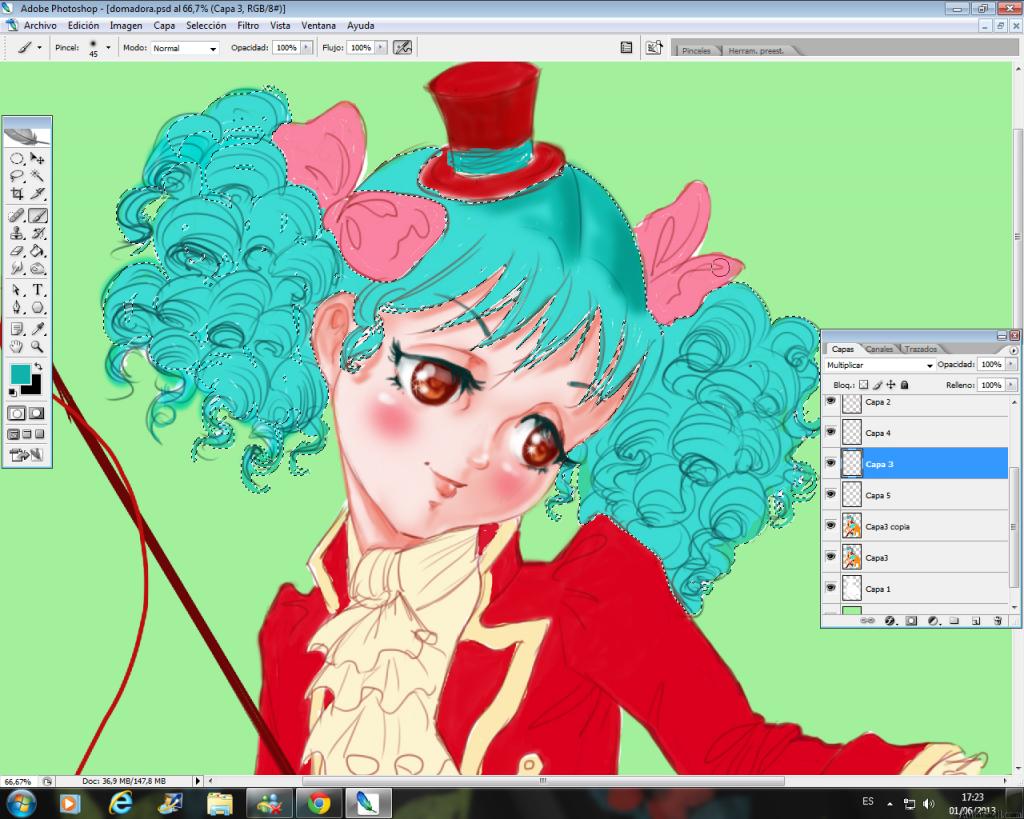Select the Notes tool
Image resolution: width=1024 pixels, height=819 pixels.
17,329
